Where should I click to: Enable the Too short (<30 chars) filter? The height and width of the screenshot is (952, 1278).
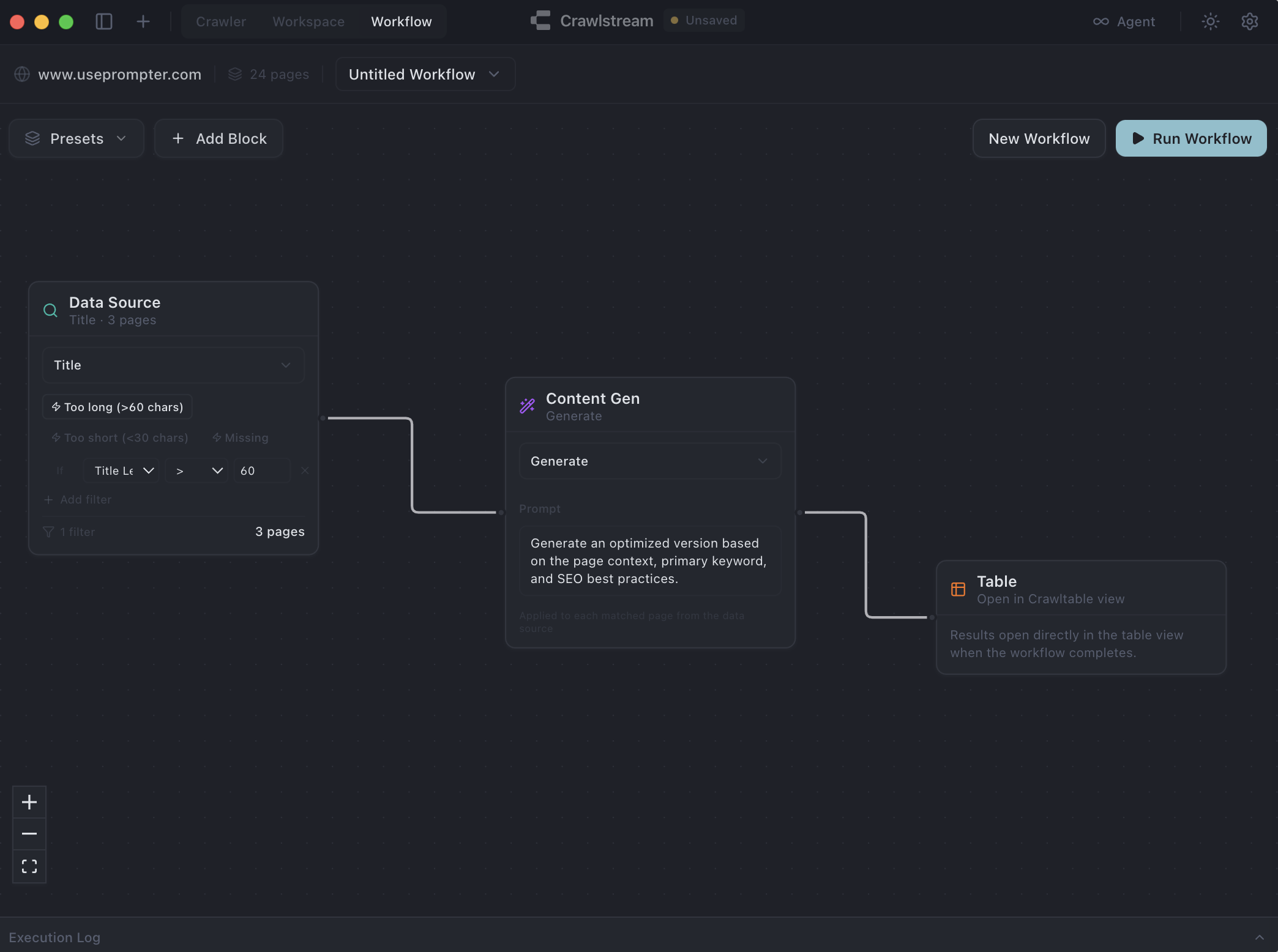(119, 437)
